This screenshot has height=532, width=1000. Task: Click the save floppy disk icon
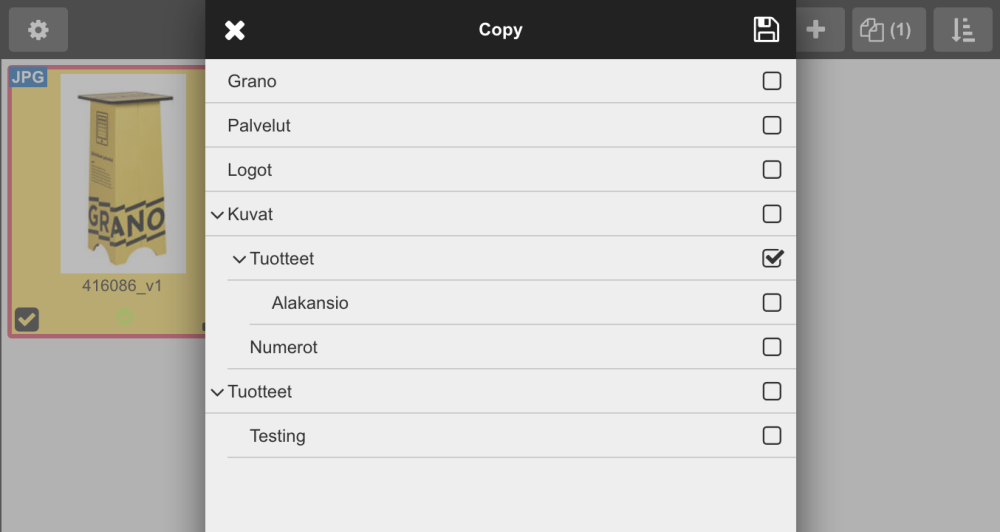tap(766, 30)
